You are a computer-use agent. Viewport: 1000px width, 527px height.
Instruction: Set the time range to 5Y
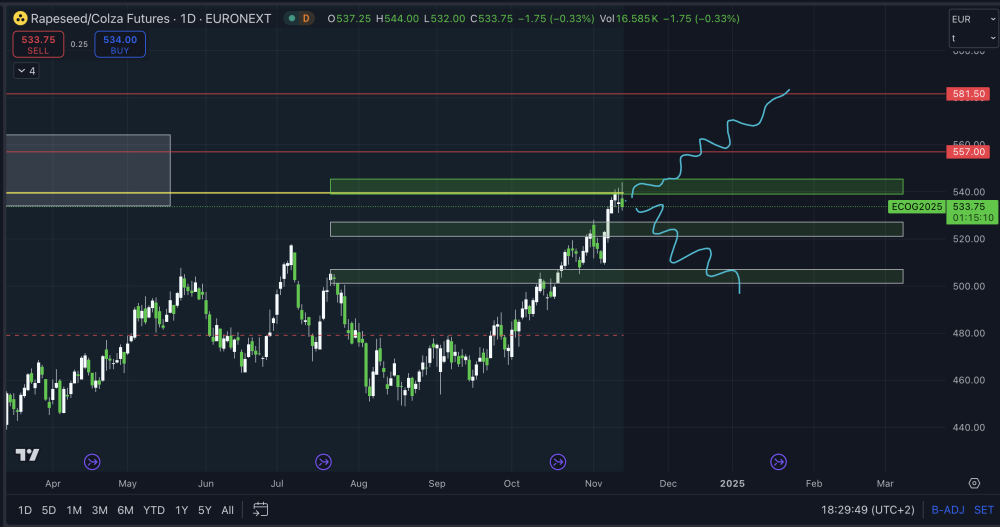204,510
